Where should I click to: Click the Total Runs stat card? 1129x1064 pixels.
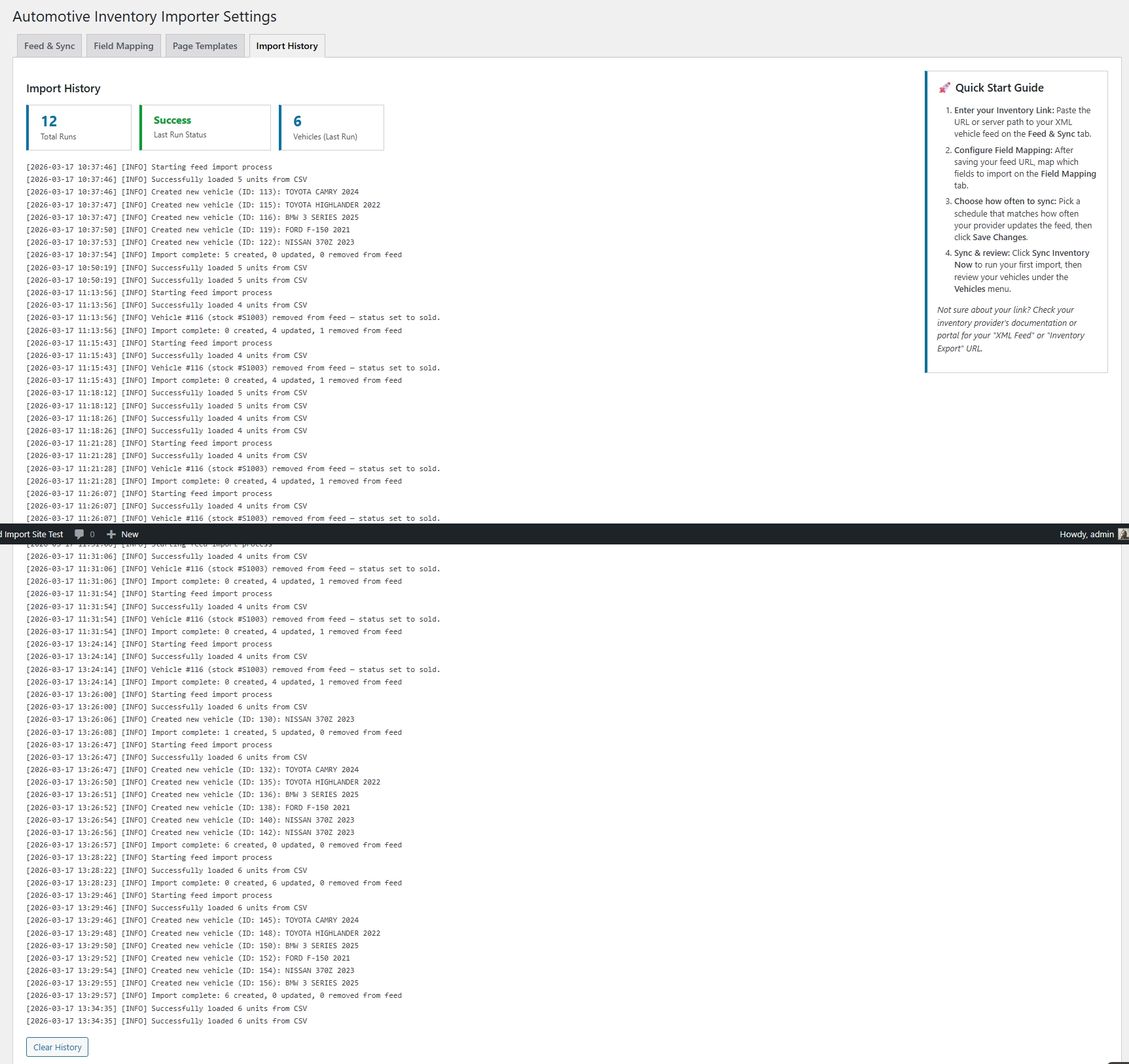(79, 128)
